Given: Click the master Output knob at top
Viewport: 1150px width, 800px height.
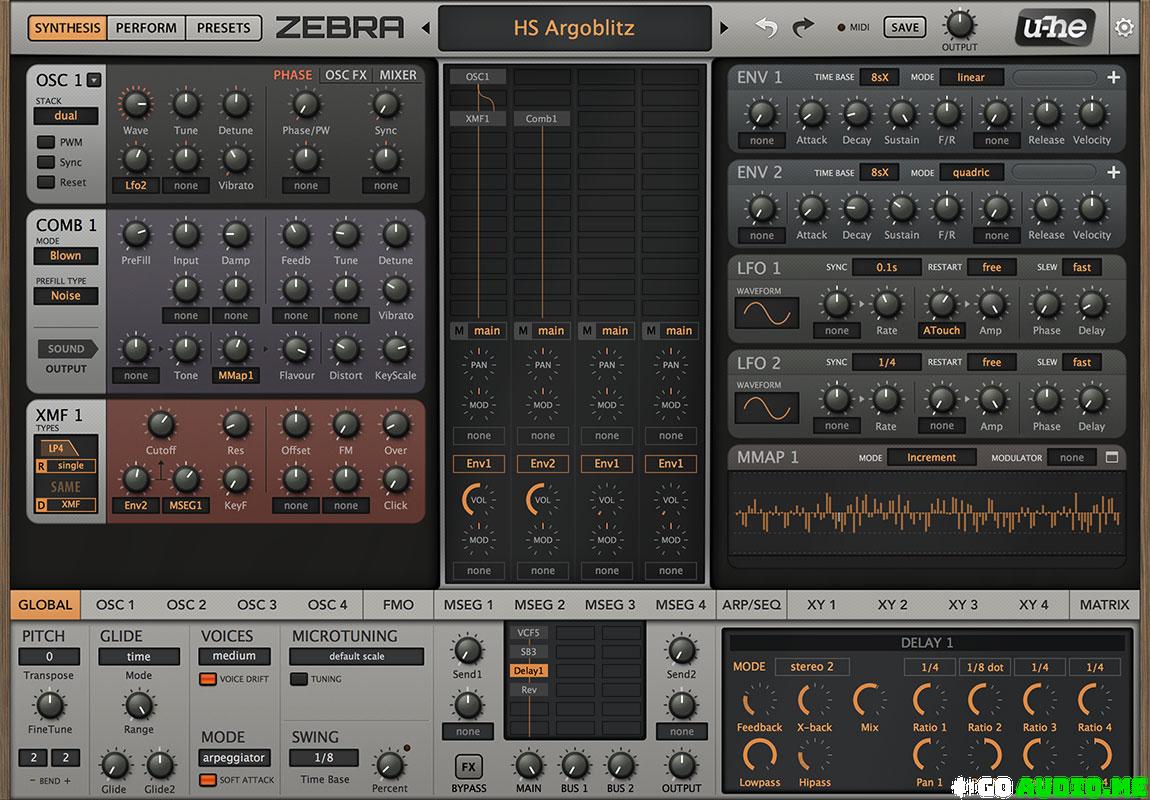Looking at the screenshot, I should pos(959,26).
